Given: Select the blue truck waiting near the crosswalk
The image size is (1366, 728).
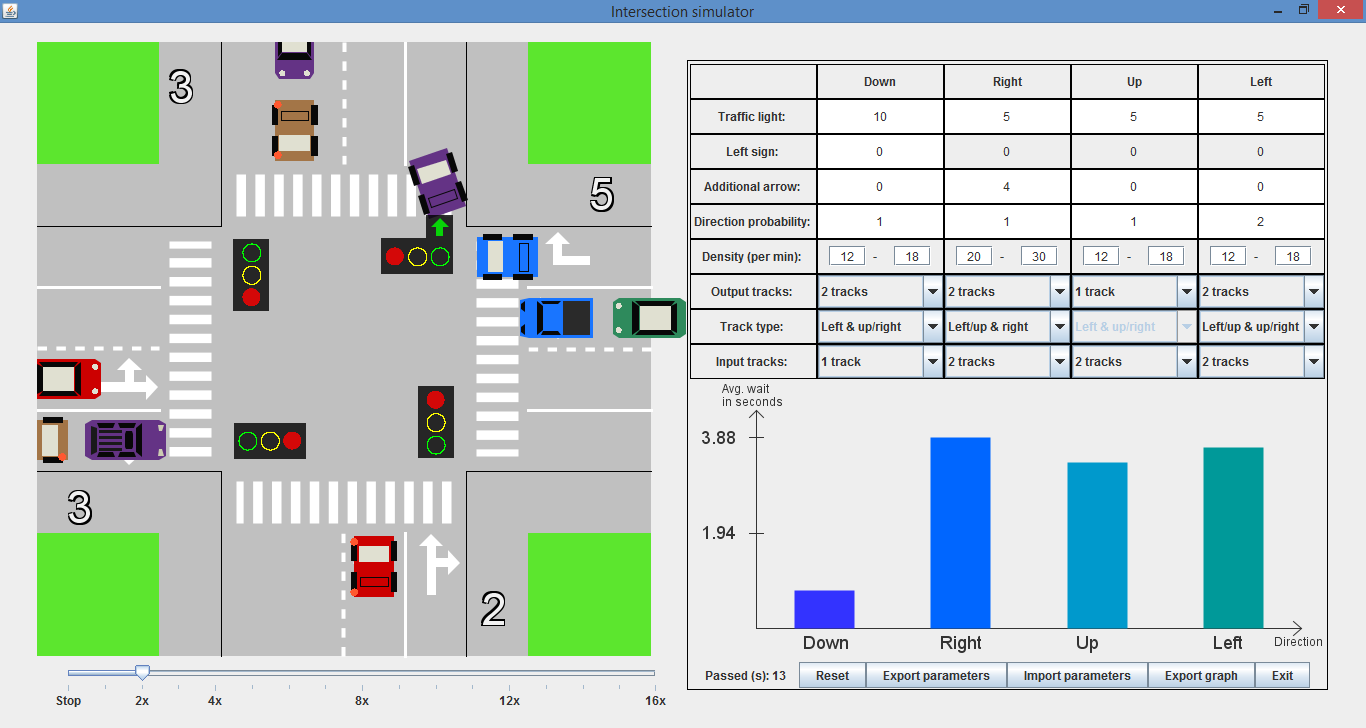Looking at the screenshot, I should [508, 258].
